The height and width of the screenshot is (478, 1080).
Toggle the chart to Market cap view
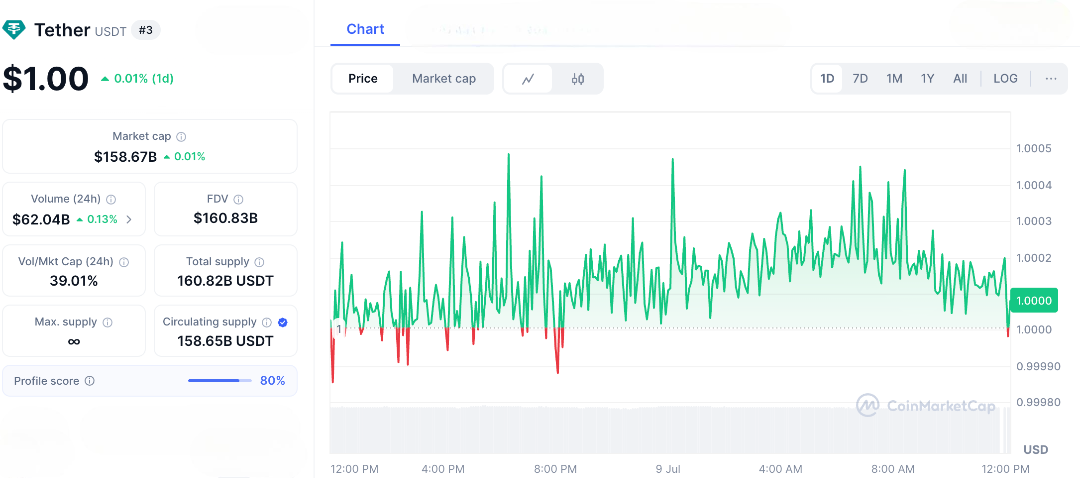pyautogui.click(x=444, y=79)
